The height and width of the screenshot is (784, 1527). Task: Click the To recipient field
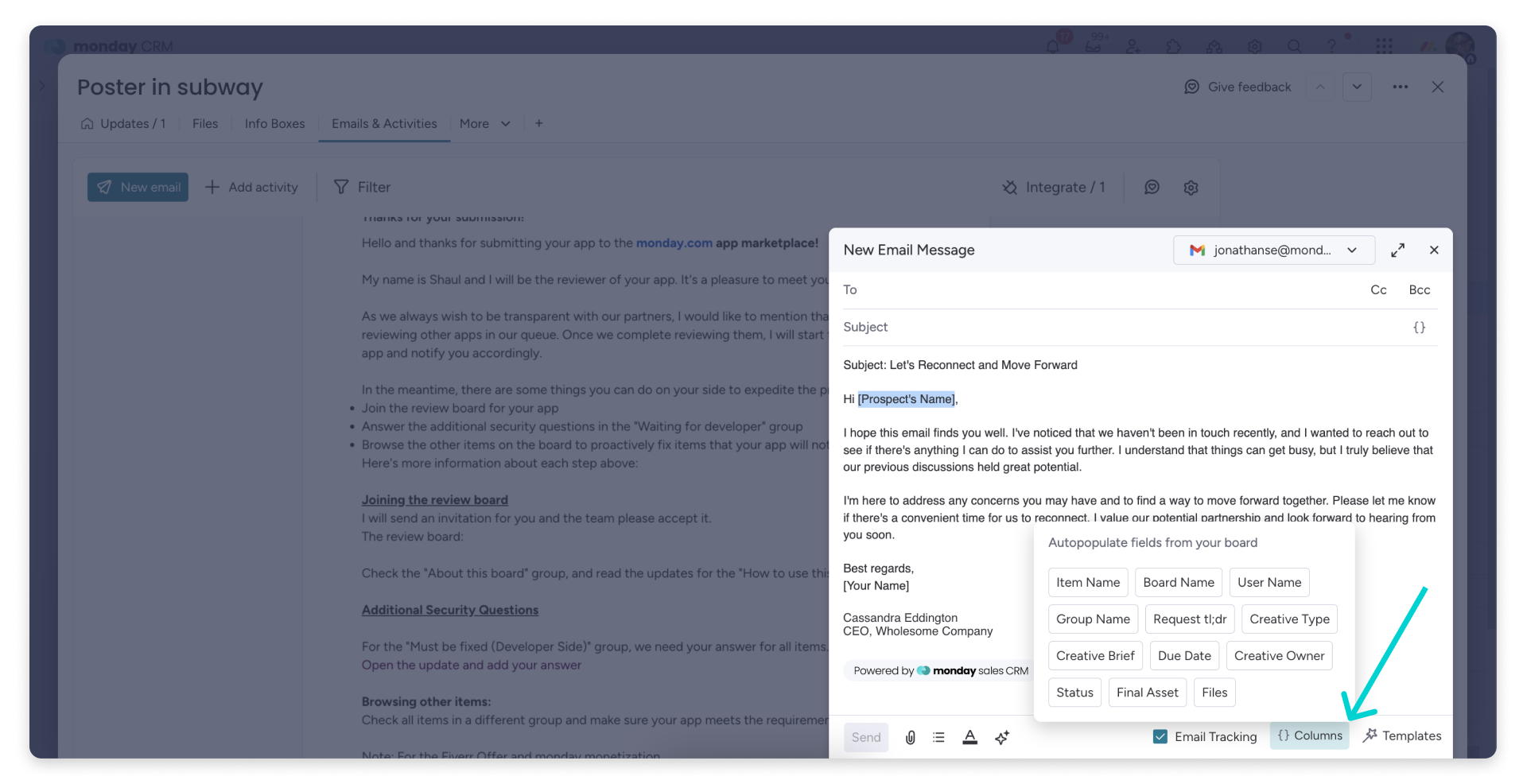1102,290
